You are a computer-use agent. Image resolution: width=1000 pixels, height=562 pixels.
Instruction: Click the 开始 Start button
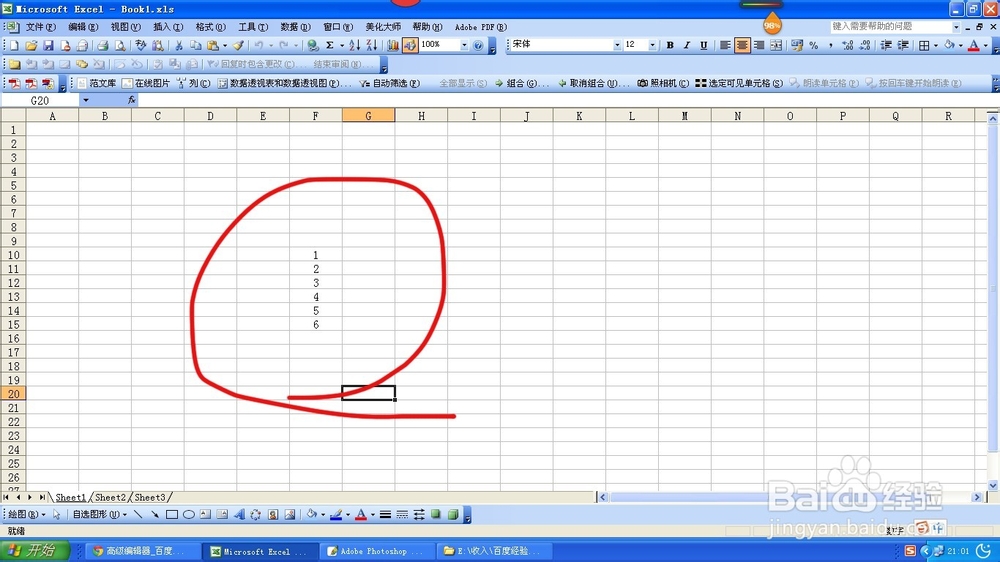[34, 551]
